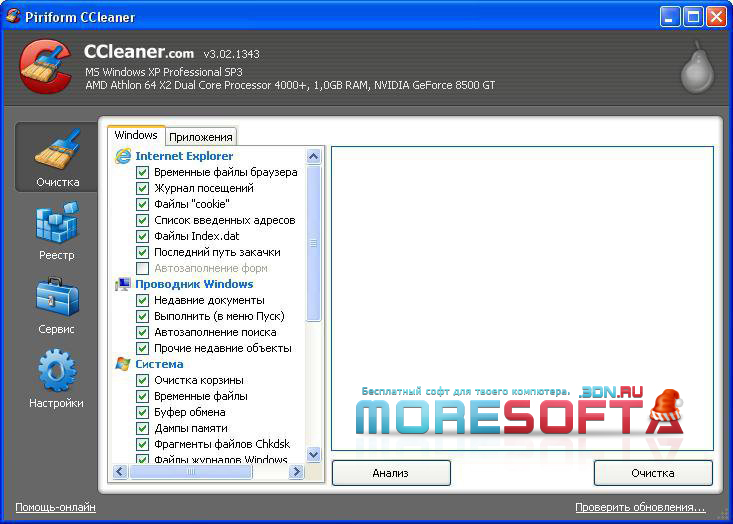Click the list scroll up arrow
This screenshot has width=733, height=524.
(x=314, y=156)
